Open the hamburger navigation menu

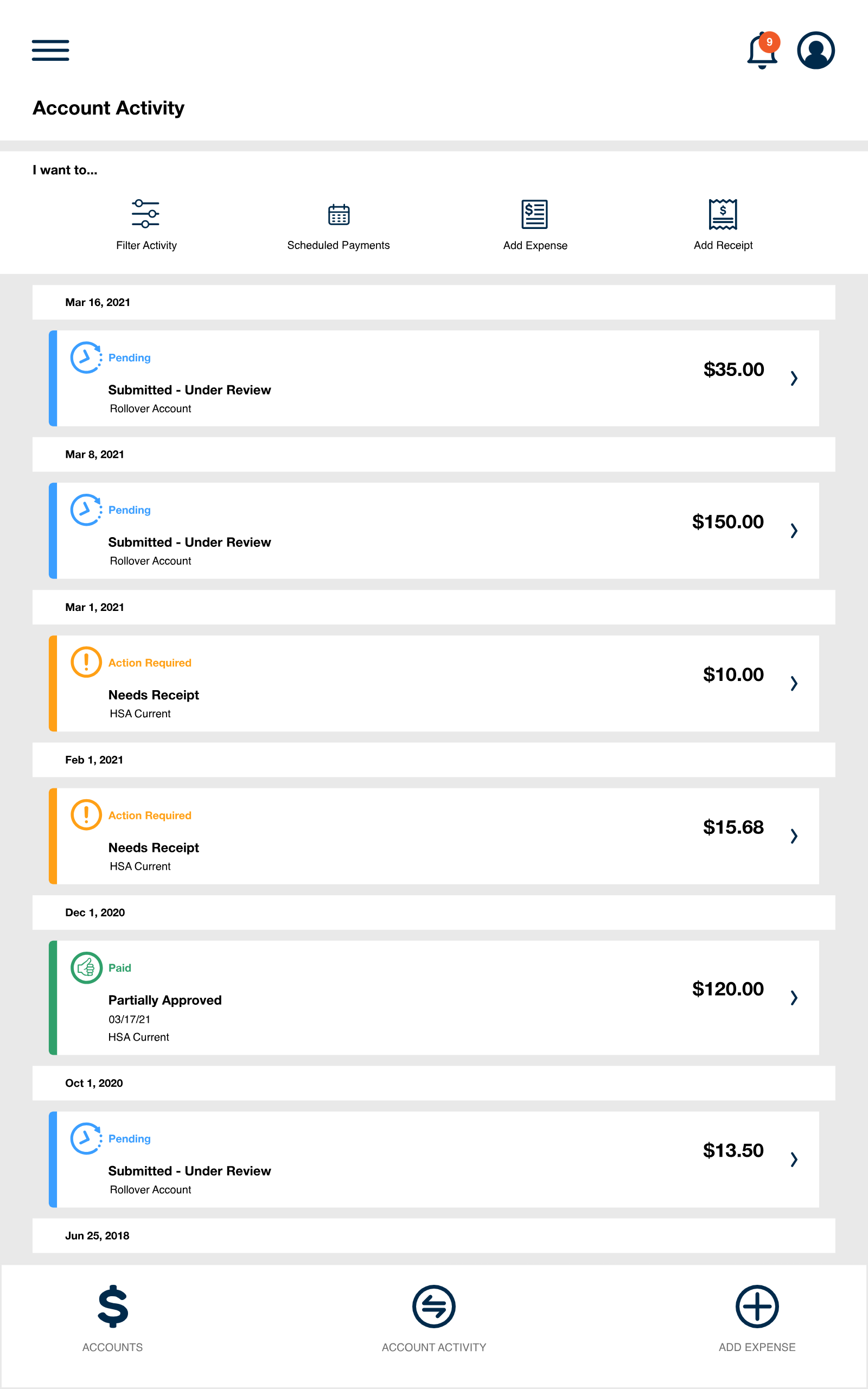[50, 50]
